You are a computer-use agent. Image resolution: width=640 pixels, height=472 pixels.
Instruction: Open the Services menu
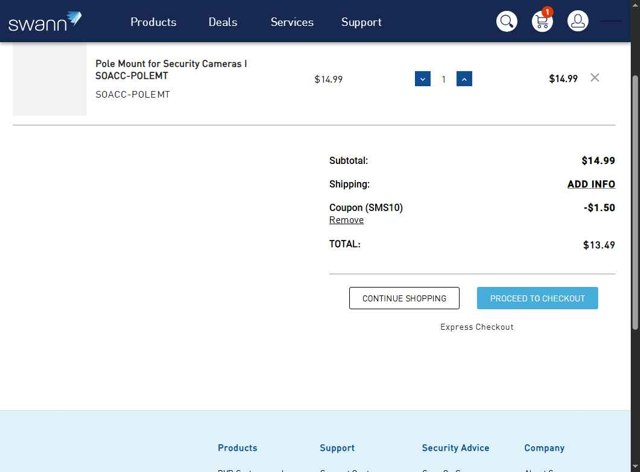tap(292, 22)
